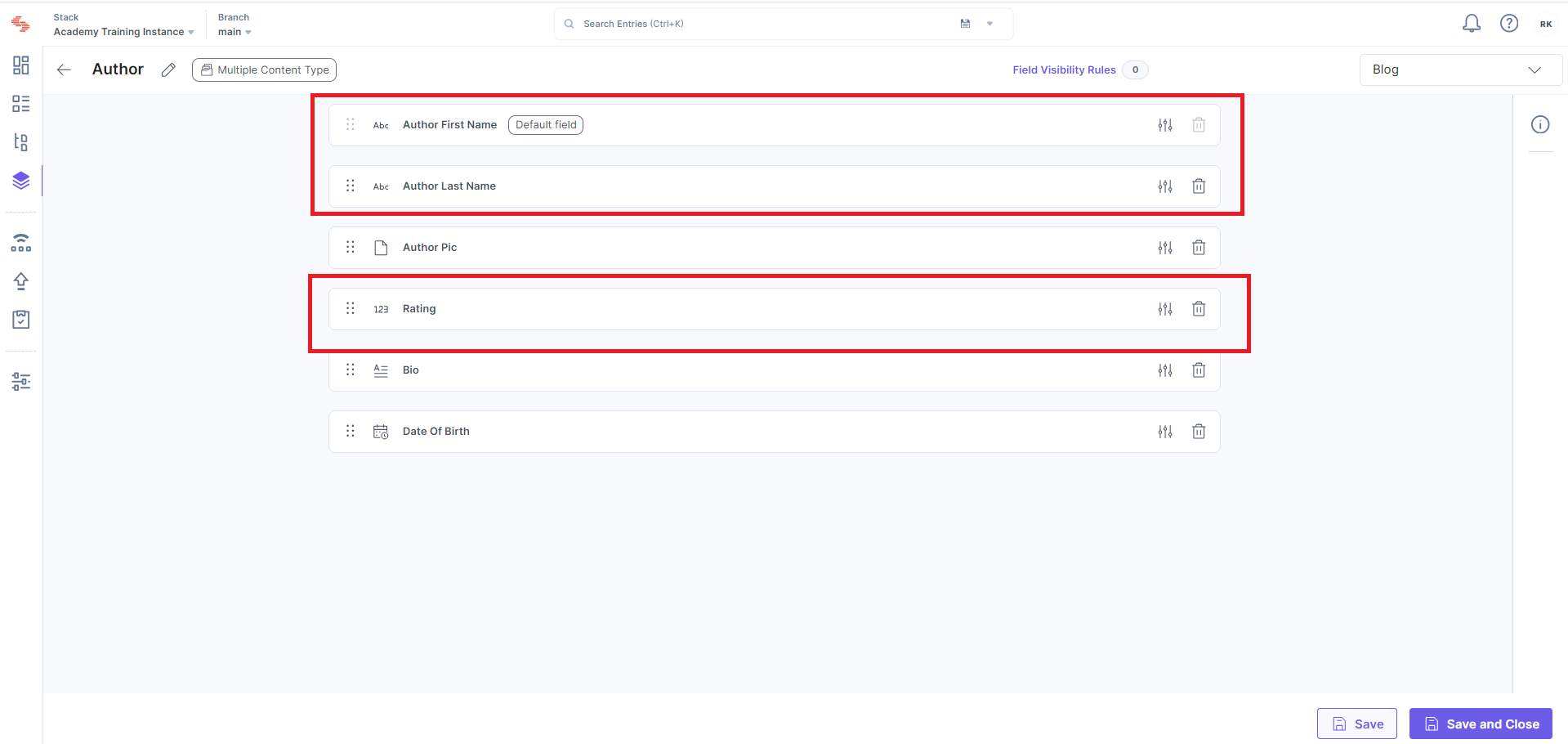
Task: Select the Author First Name field label
Action: 449,125
